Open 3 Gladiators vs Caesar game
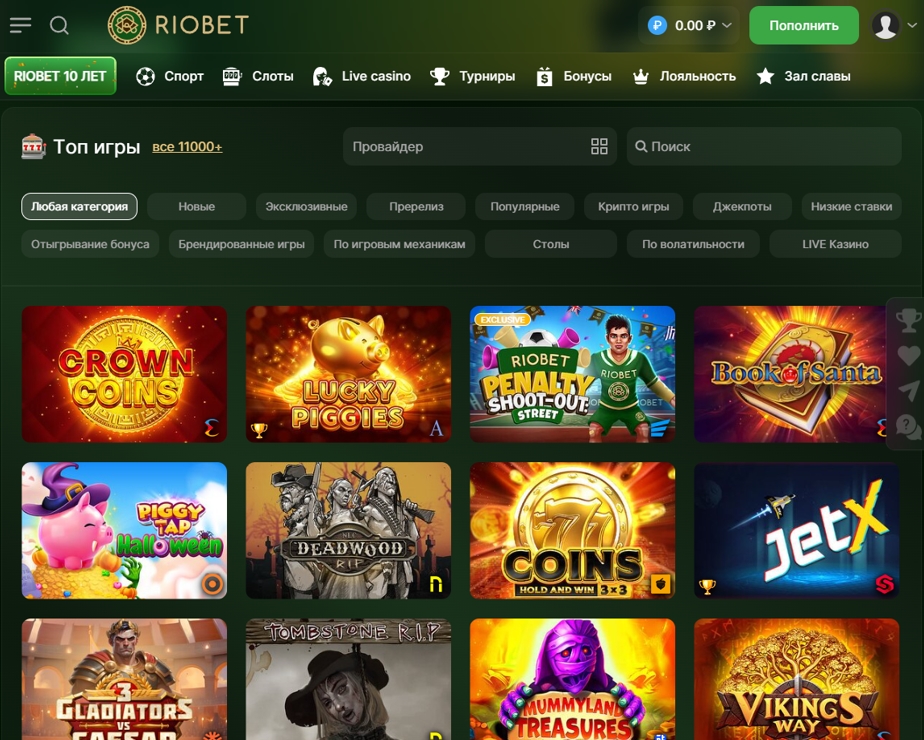Screen dimensions: 924x740 124,679
